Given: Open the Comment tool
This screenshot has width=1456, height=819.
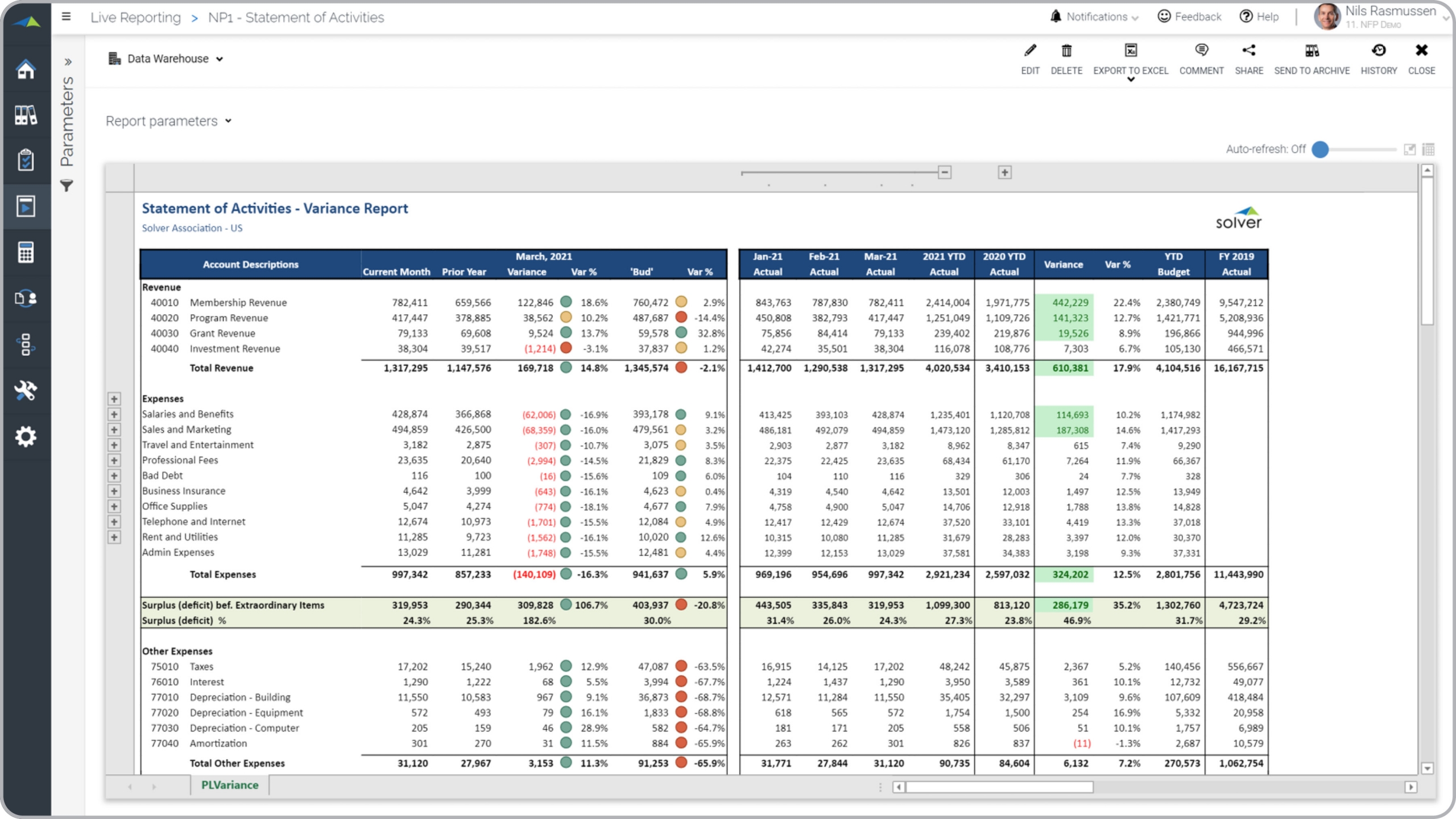Looking at the screenshot, I should coord(1201,51).
